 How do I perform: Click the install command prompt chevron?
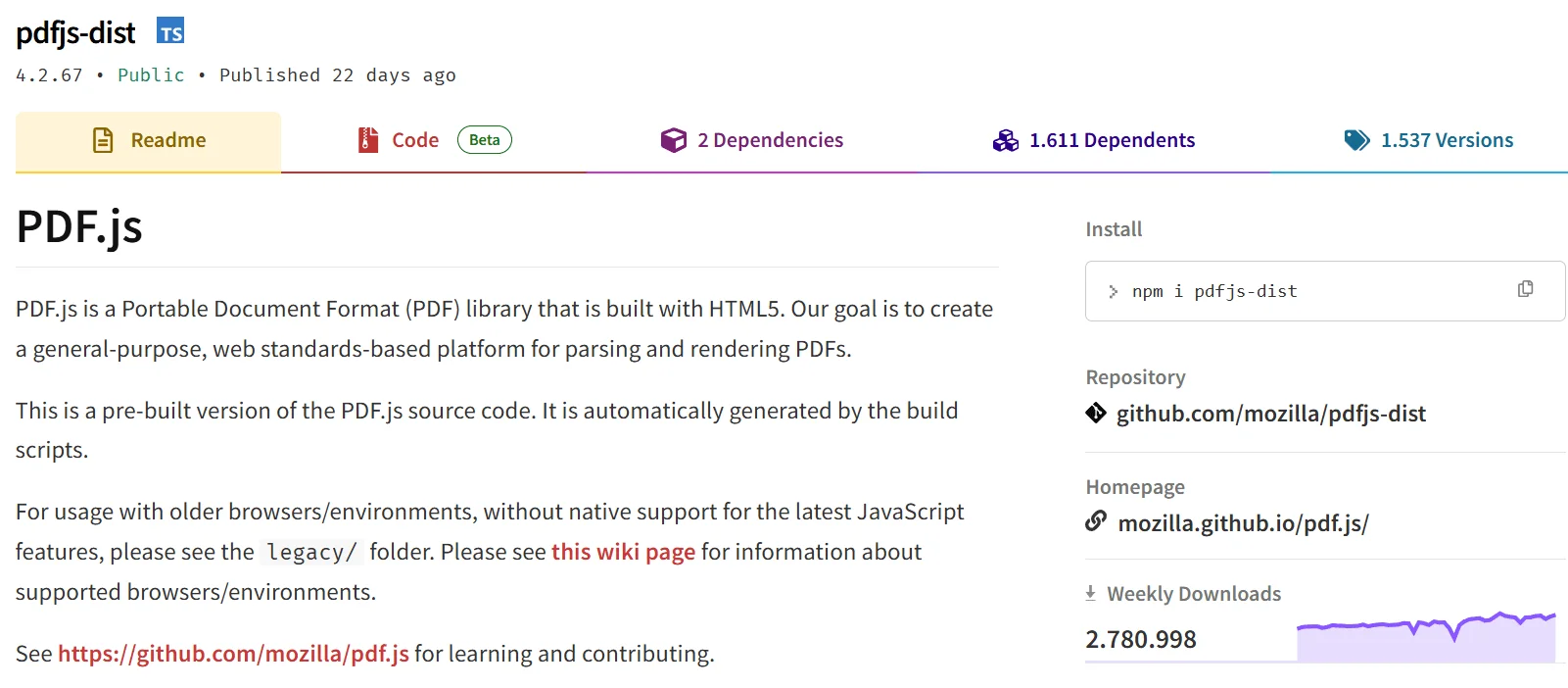(1113, 291)
